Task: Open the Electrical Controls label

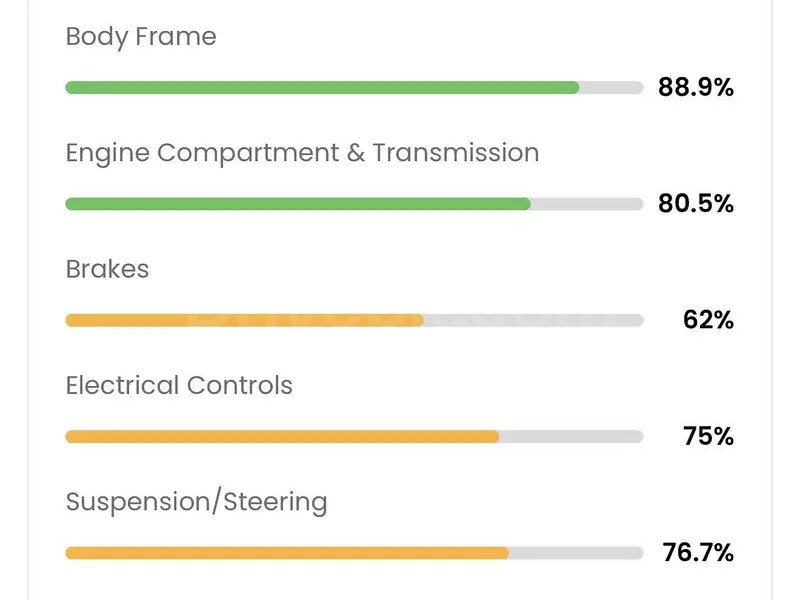Action: [179, 385]
